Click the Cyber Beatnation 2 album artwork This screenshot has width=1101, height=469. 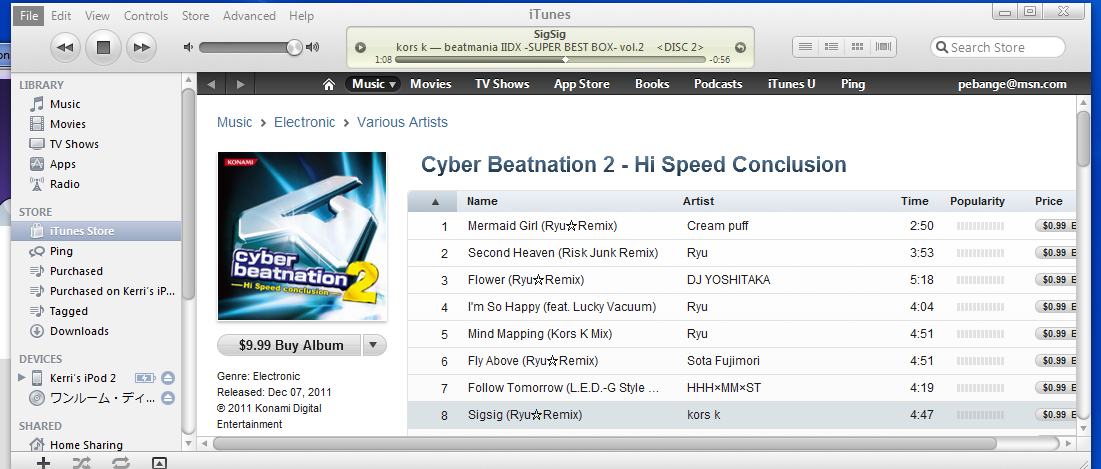point(302,236)
